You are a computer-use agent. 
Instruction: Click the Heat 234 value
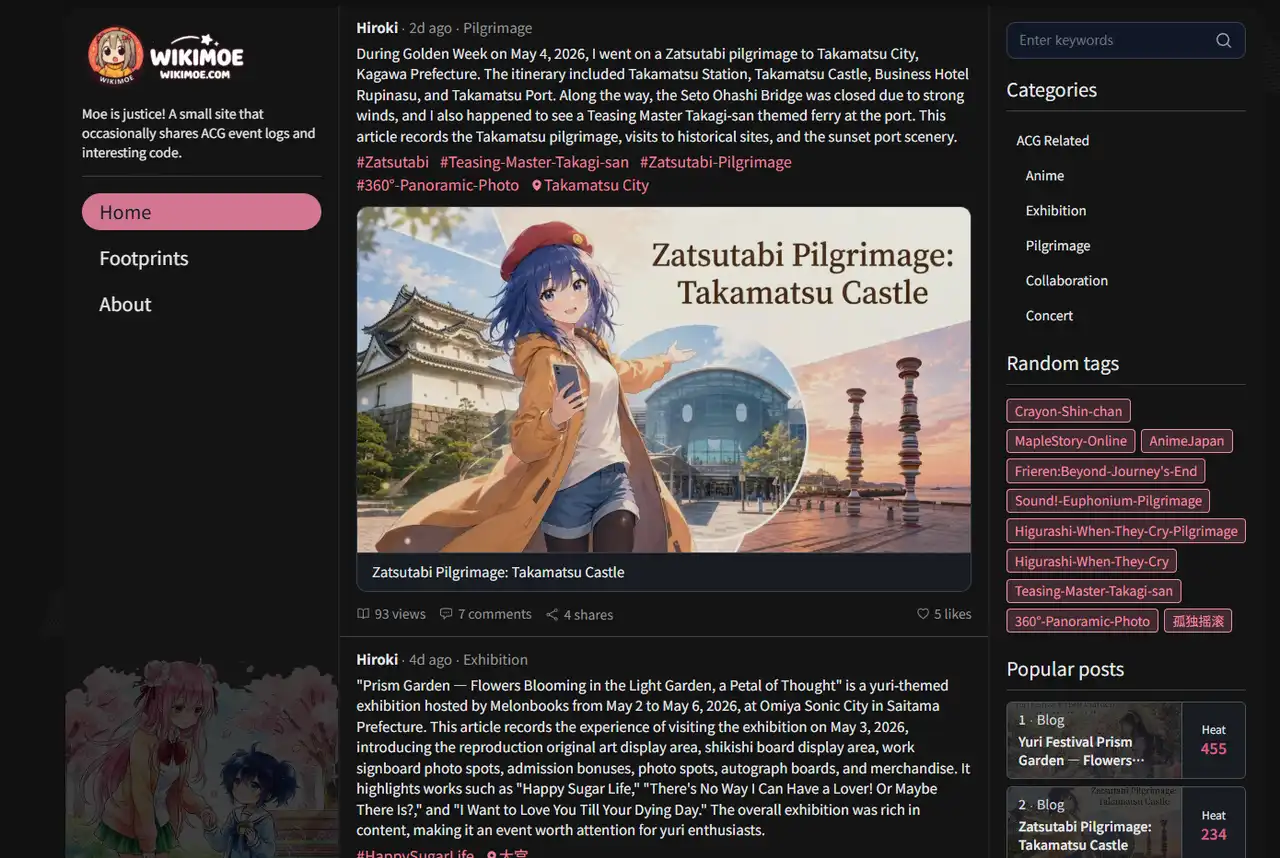[1214, 834]
